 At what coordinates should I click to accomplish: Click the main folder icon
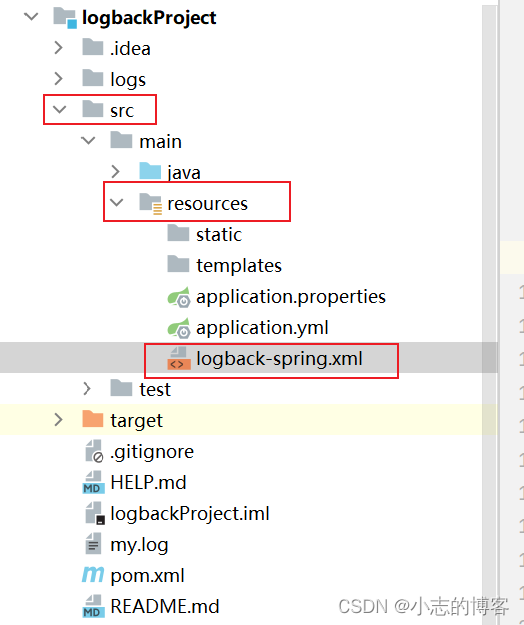[121, 140]
